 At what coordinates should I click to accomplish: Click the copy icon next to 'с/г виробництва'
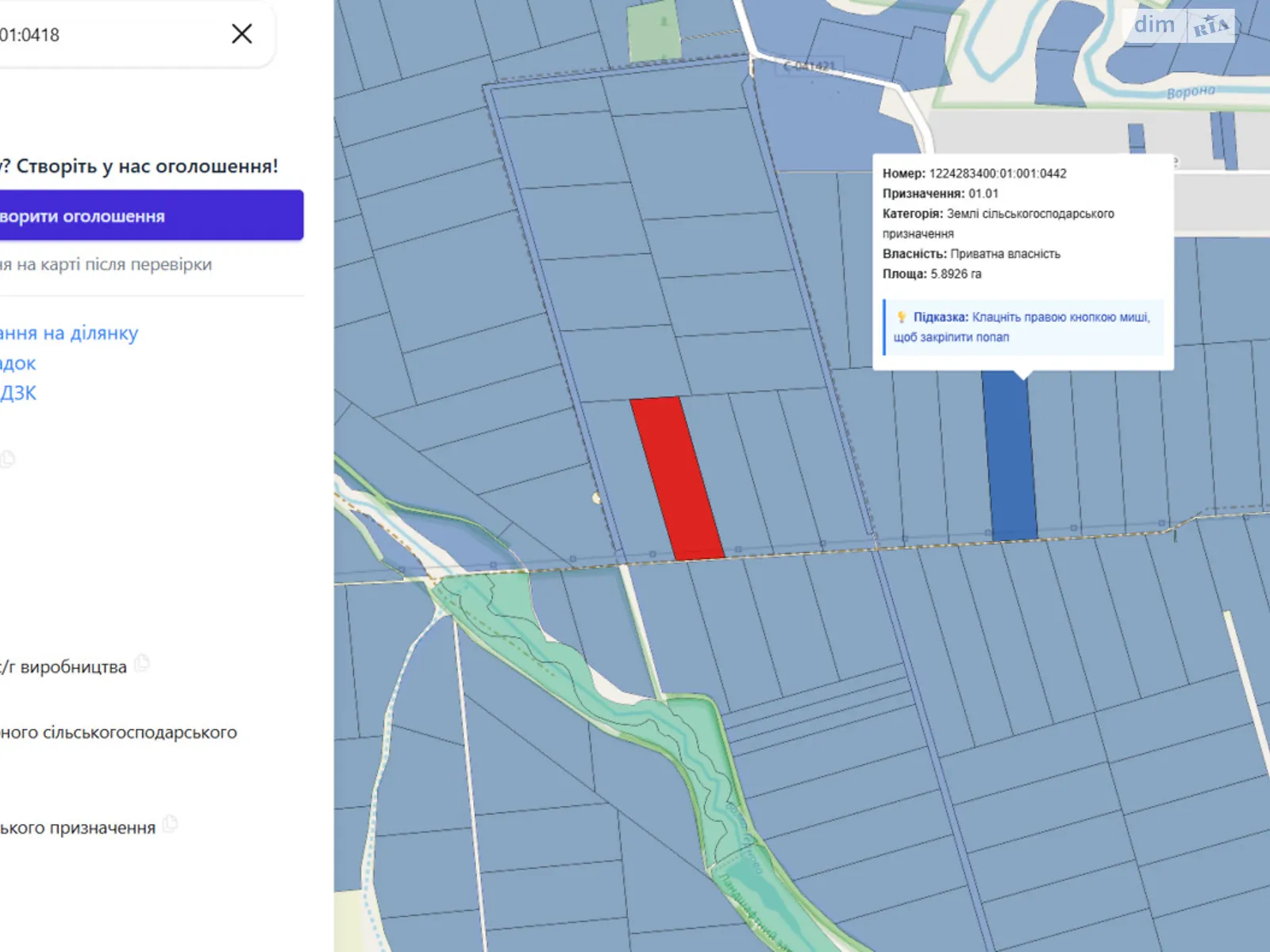[142, 663]
